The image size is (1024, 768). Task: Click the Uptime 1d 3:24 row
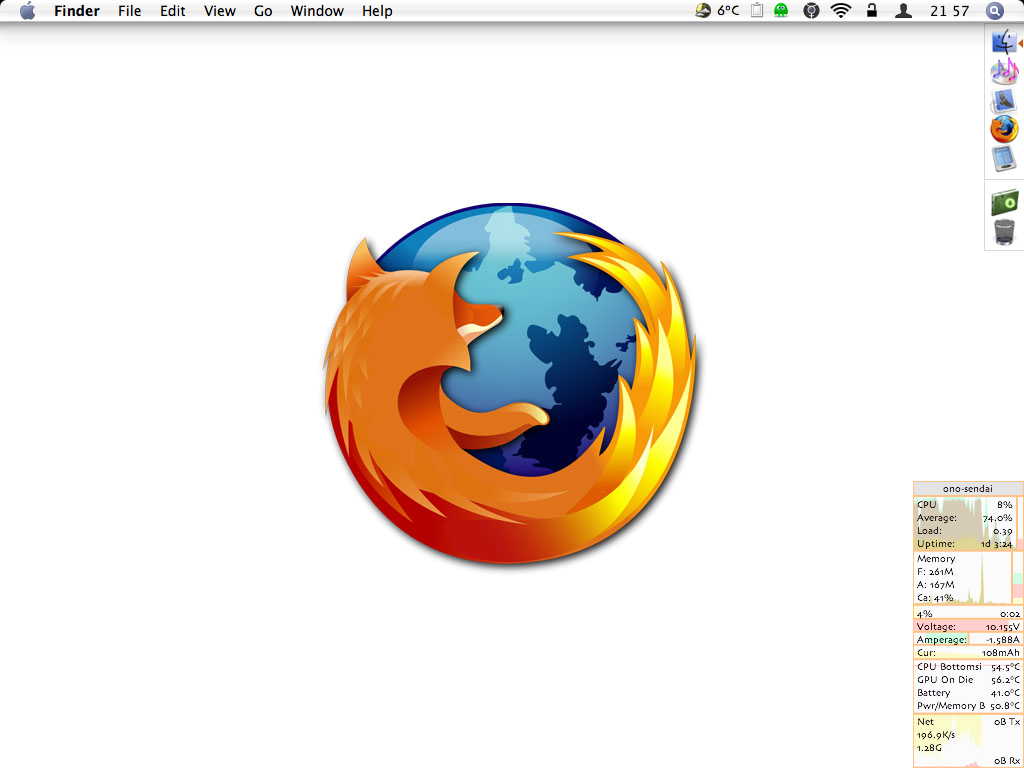(x=965, y=544)
